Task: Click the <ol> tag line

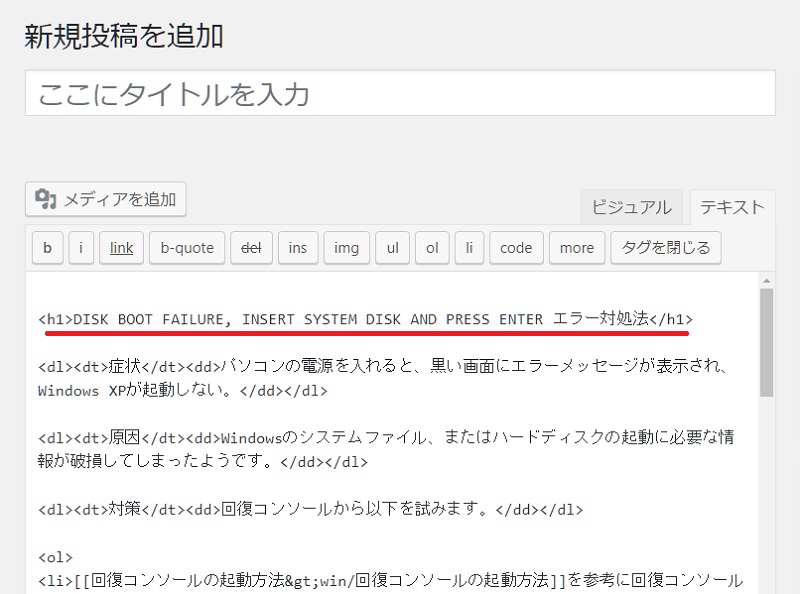Action: tap(55, 557)
